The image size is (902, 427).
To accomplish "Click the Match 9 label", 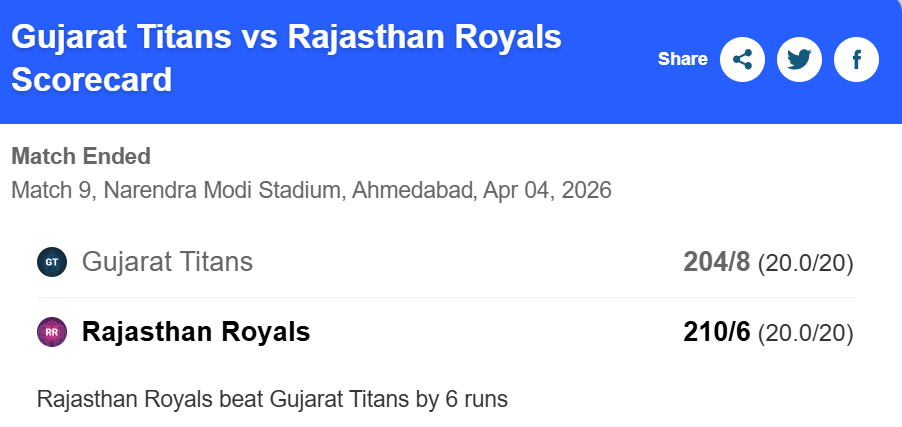I will tap(50, 189).
